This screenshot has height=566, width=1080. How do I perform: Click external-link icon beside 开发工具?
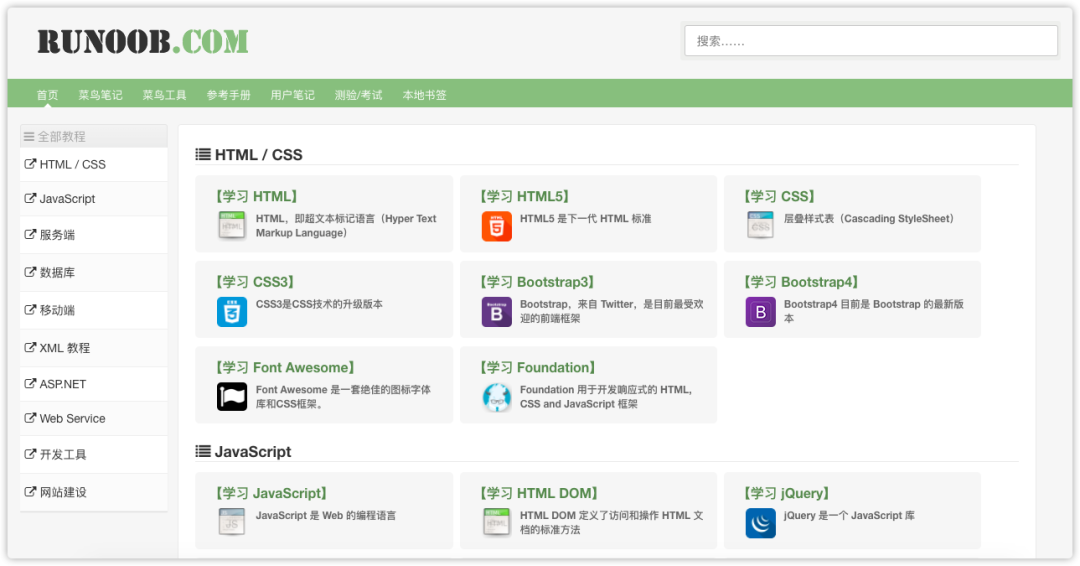(x=30, y=454)
